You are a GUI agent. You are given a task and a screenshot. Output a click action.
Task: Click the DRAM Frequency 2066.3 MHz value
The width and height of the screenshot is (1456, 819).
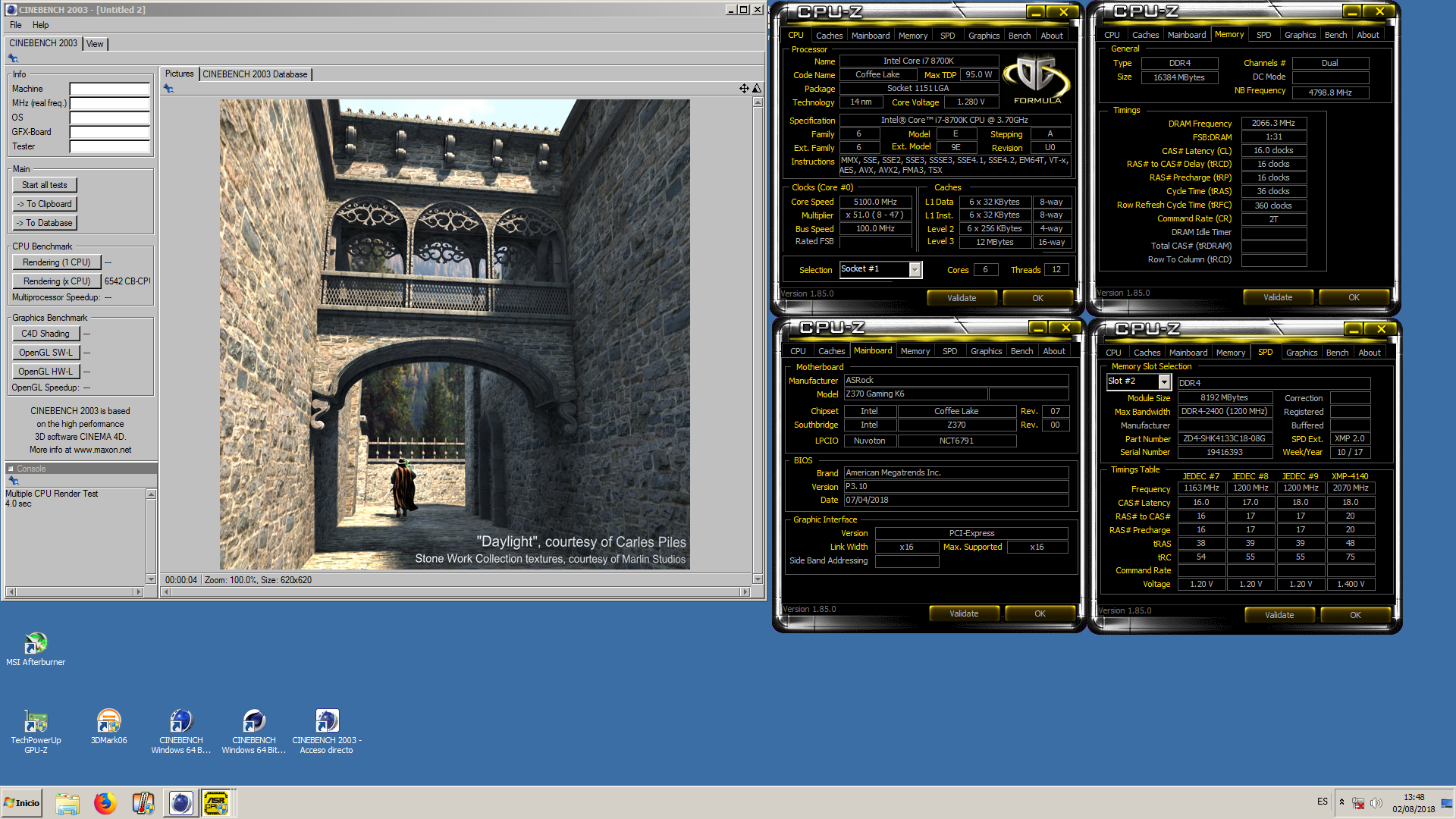pyautogui.click(x=1273, y=123)
